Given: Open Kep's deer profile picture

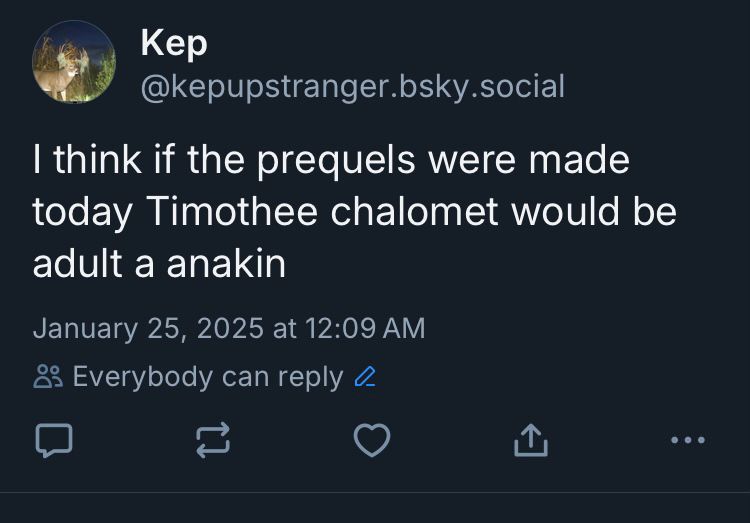Looking at the screenshot, I should (x=74, y=62).
